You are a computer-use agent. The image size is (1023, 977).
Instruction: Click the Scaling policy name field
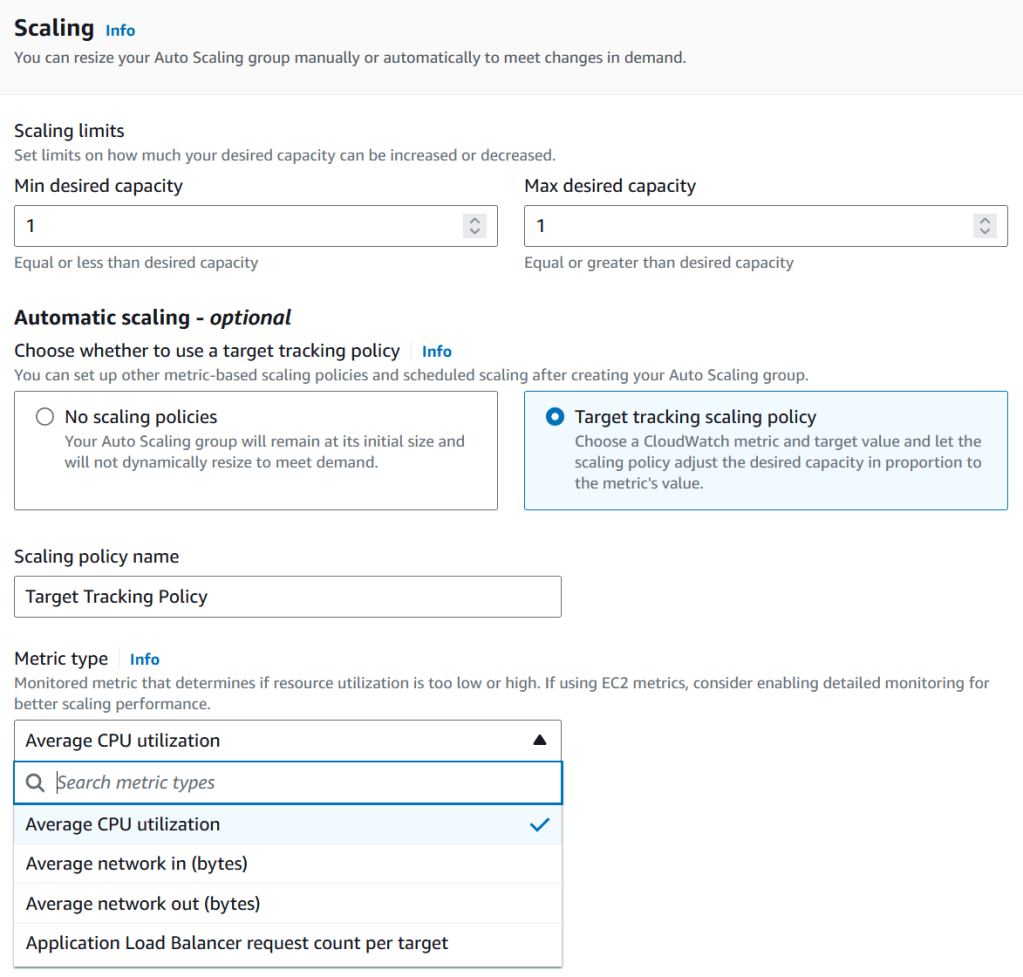tap(287, 597)
